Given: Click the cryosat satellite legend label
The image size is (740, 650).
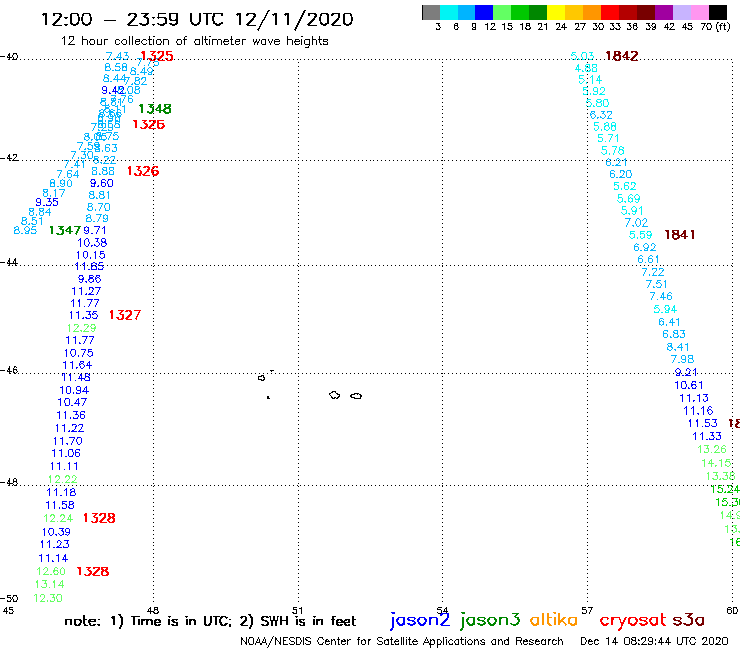Looking at the screenshot, I should pos(632,620).
